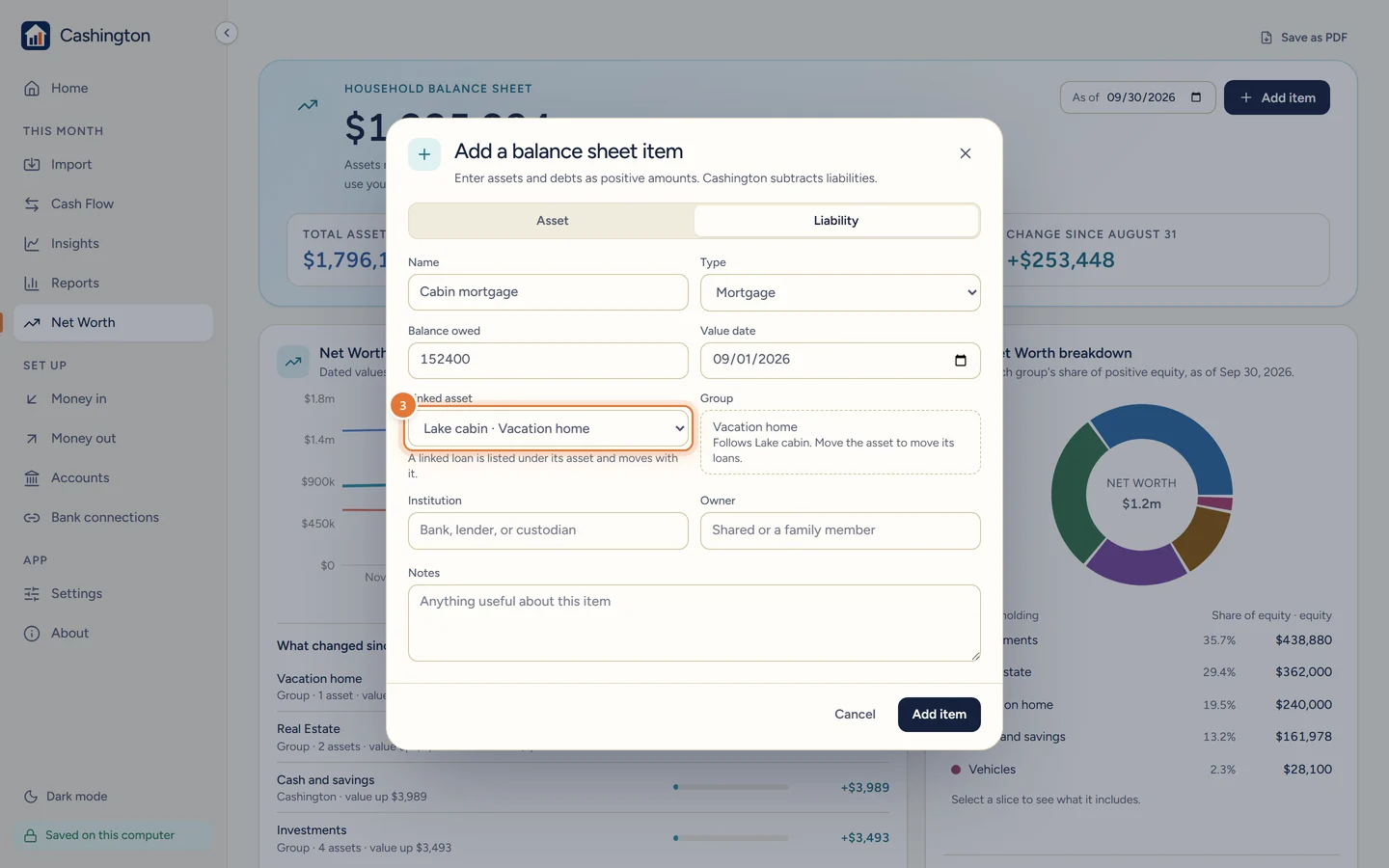Image resolution: width=1389 pixels, height=868 pixels.
Task: Click Save as PDF
Action: click(1304, 38)
